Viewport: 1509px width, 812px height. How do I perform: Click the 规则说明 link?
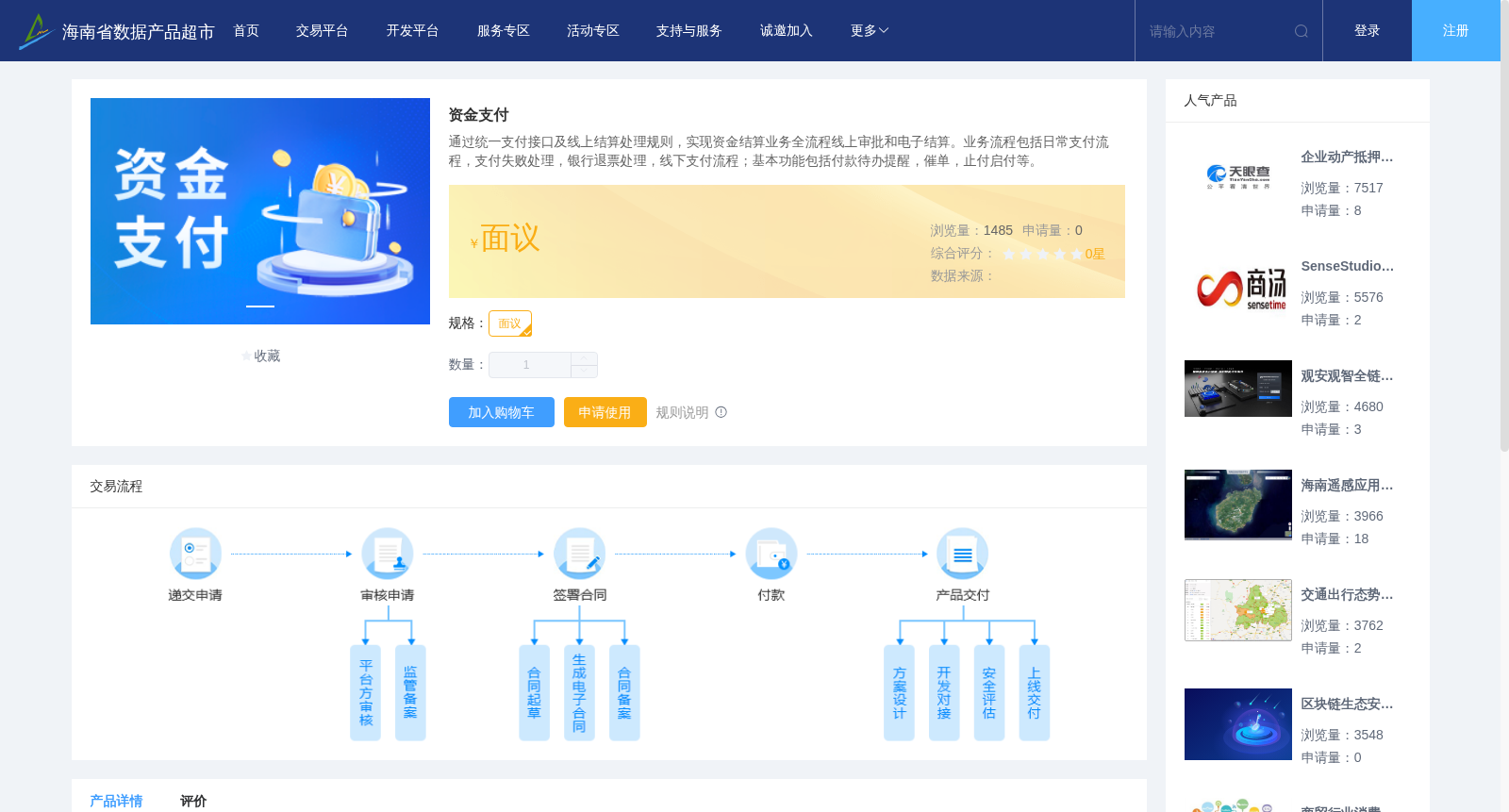coord(682,412)
